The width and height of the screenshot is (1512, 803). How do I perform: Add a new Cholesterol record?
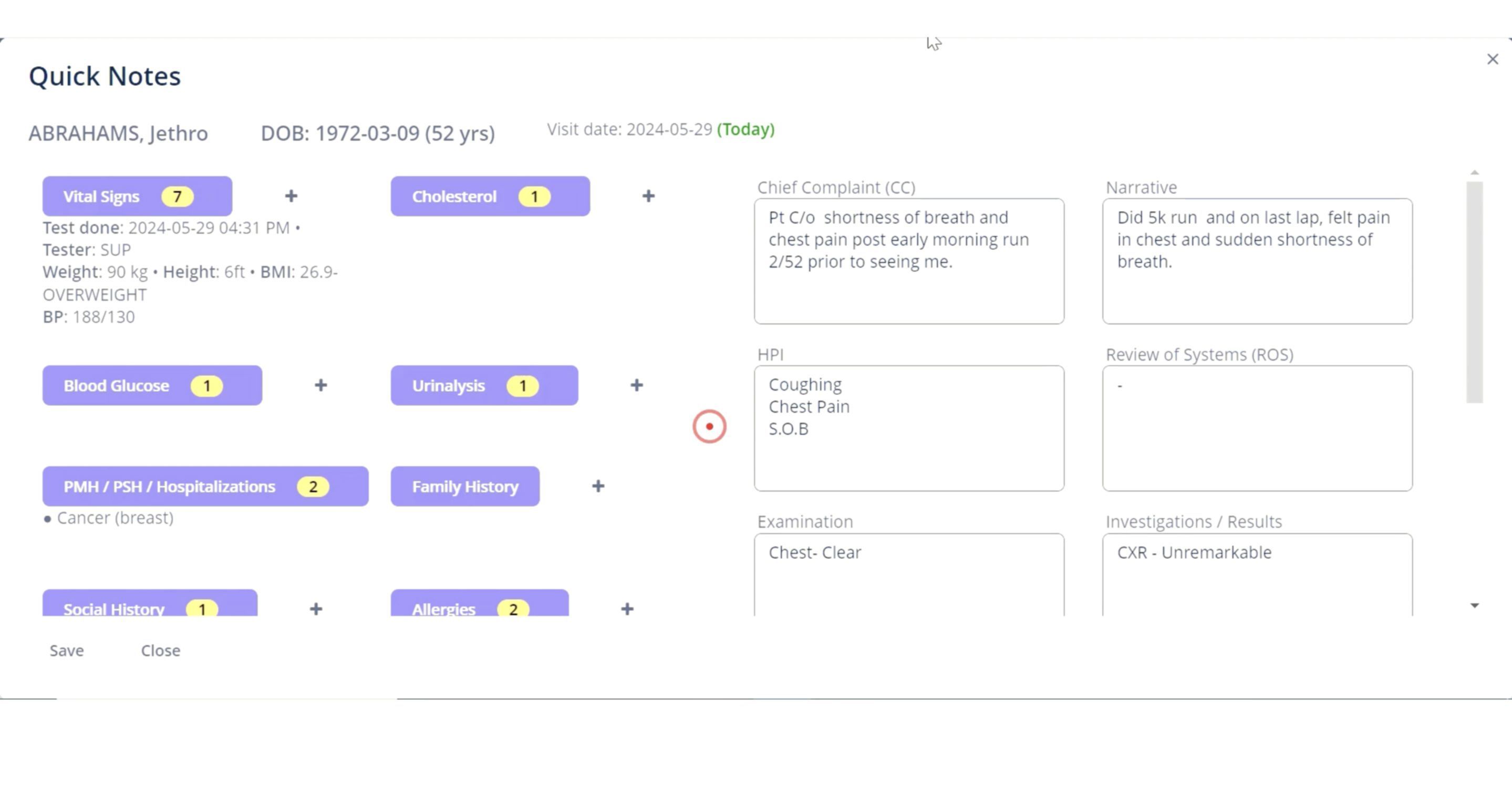tap(648, 196)
